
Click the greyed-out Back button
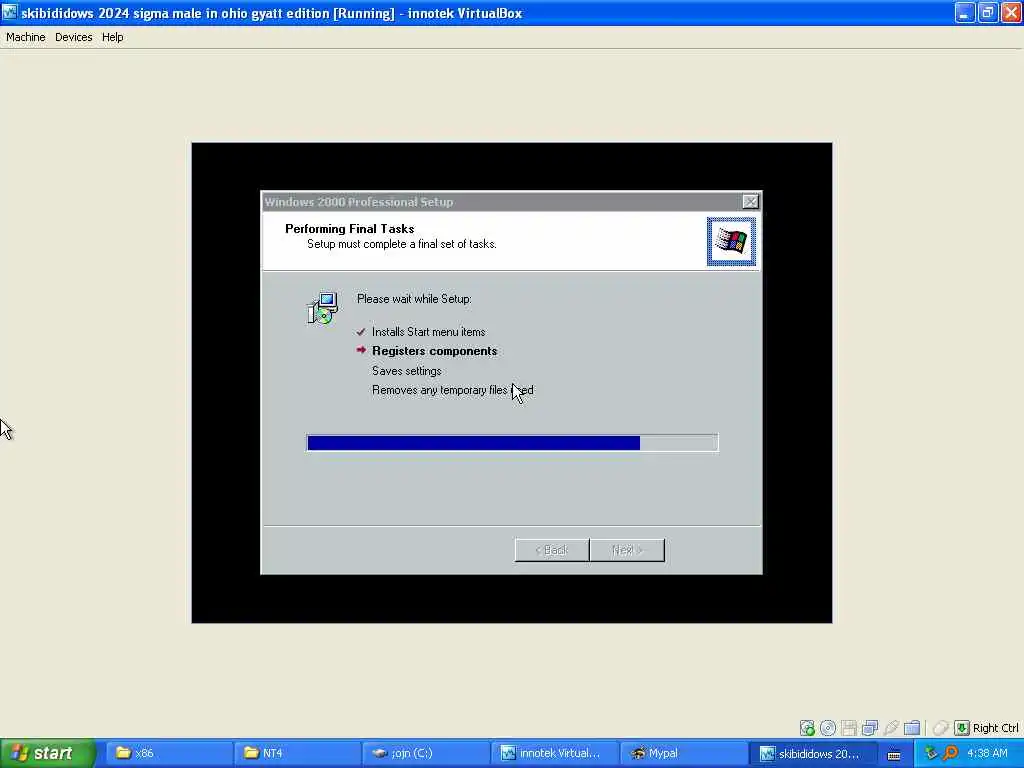coord(552,550)
